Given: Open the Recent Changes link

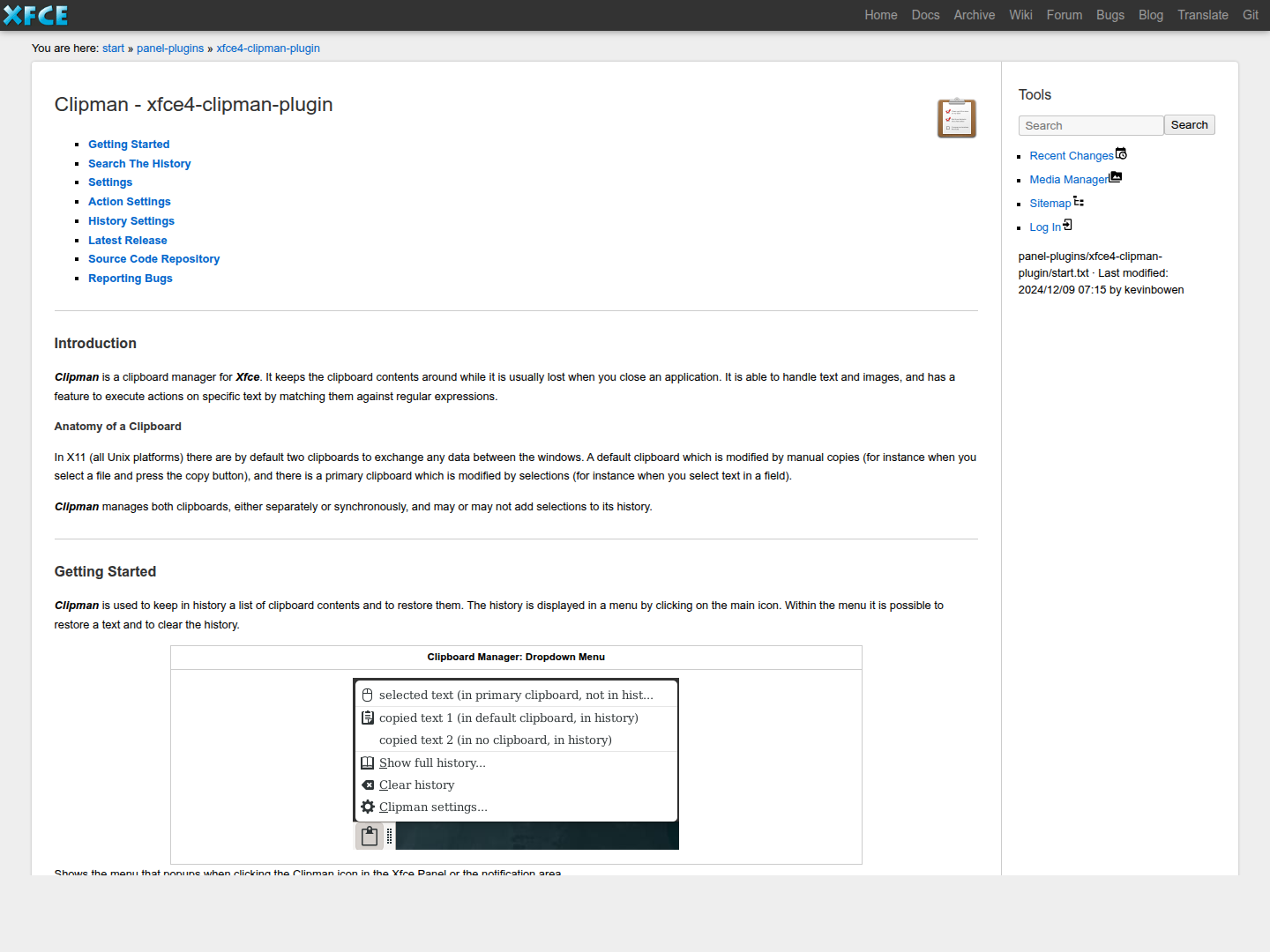Looking at the screenshot, I should coord(1072,156).
